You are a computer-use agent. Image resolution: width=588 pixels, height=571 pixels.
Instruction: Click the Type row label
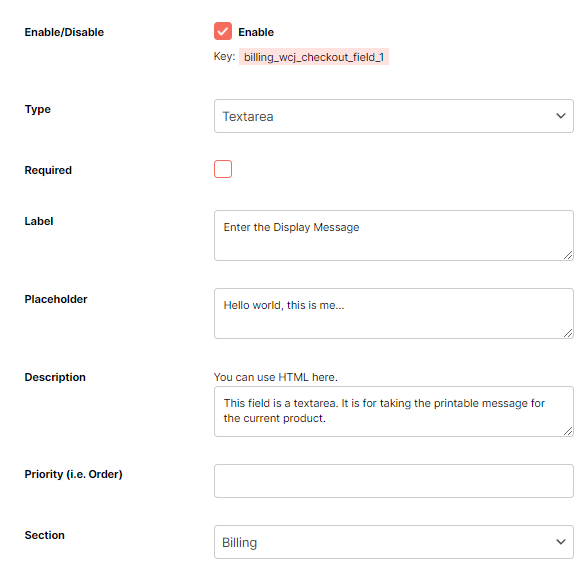tap(38, 109)
